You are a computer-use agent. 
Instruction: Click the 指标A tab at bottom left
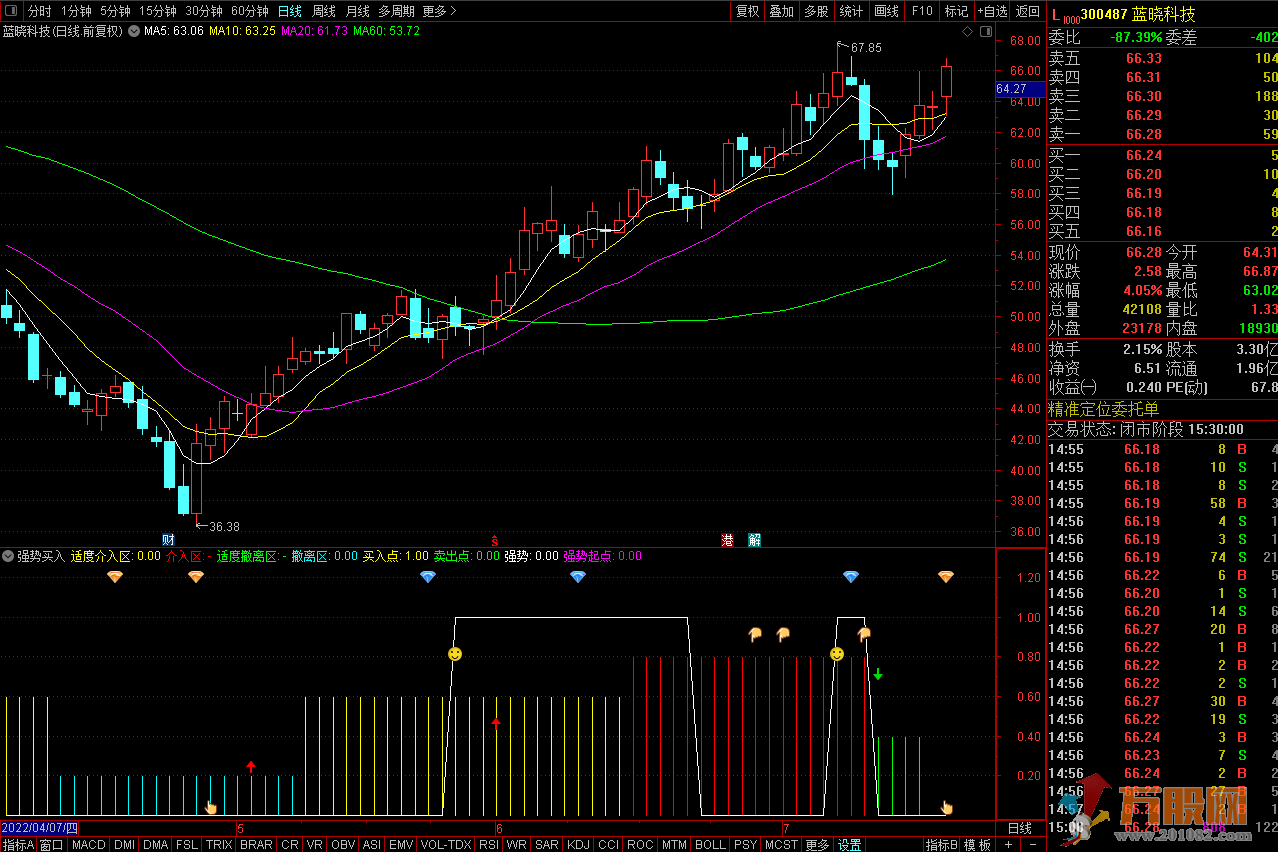click(18, 845)
